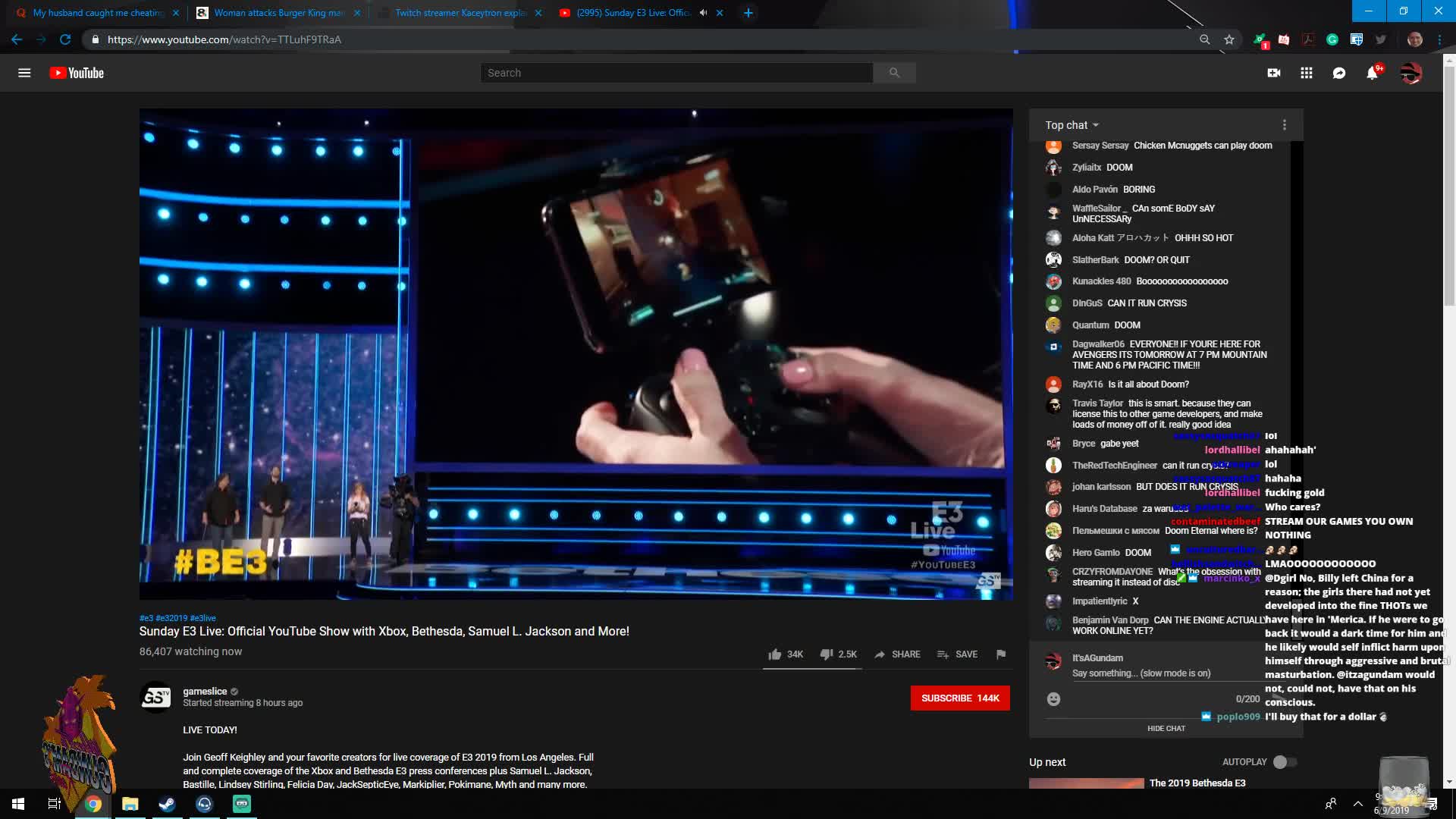Mute the tab via speaker icon
This screenshot has height=819, width=1456.
[703, 13]
